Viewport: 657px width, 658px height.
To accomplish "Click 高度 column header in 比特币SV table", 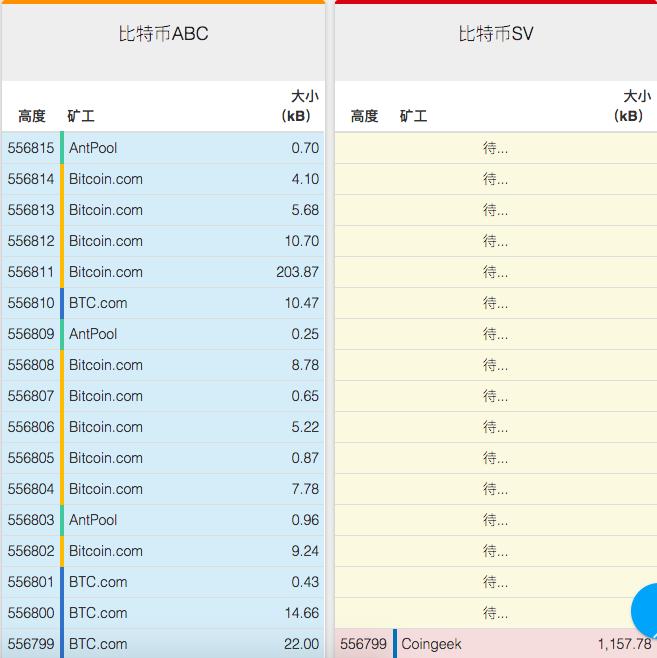I will coord(364,116).
